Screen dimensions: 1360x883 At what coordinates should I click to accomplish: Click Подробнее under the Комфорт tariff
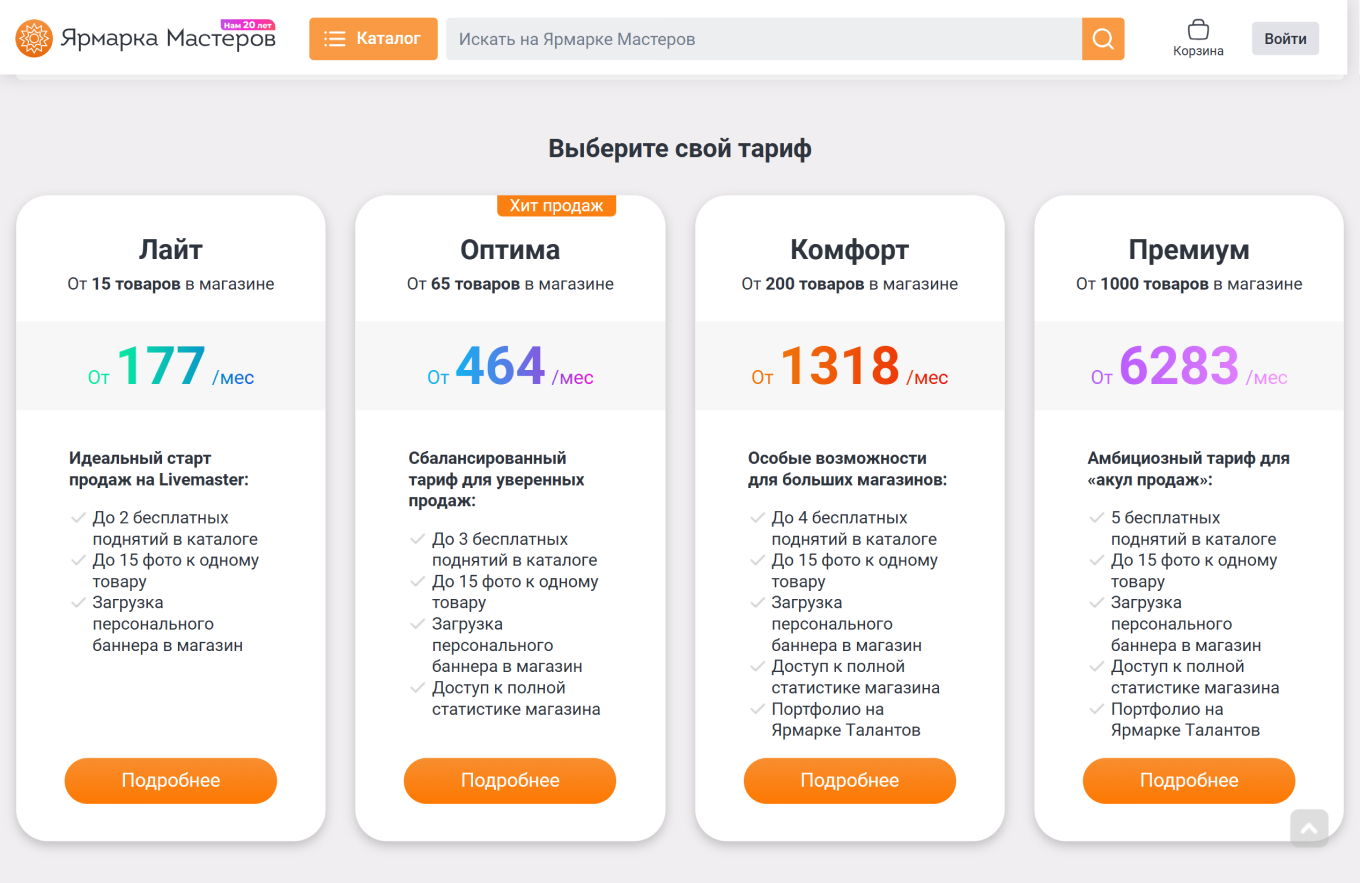click(850, 781)
